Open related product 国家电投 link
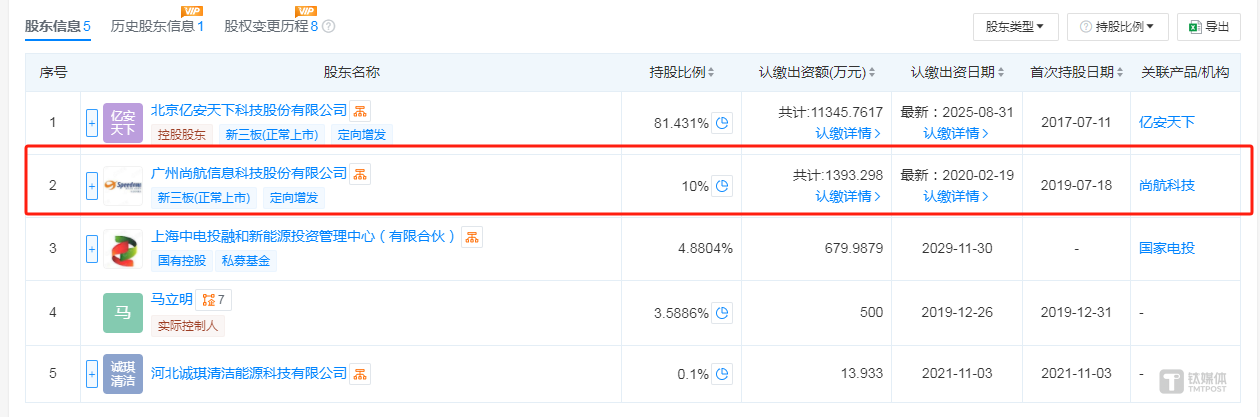This screenshot has height=417, width=1260. coord(1167,249)
